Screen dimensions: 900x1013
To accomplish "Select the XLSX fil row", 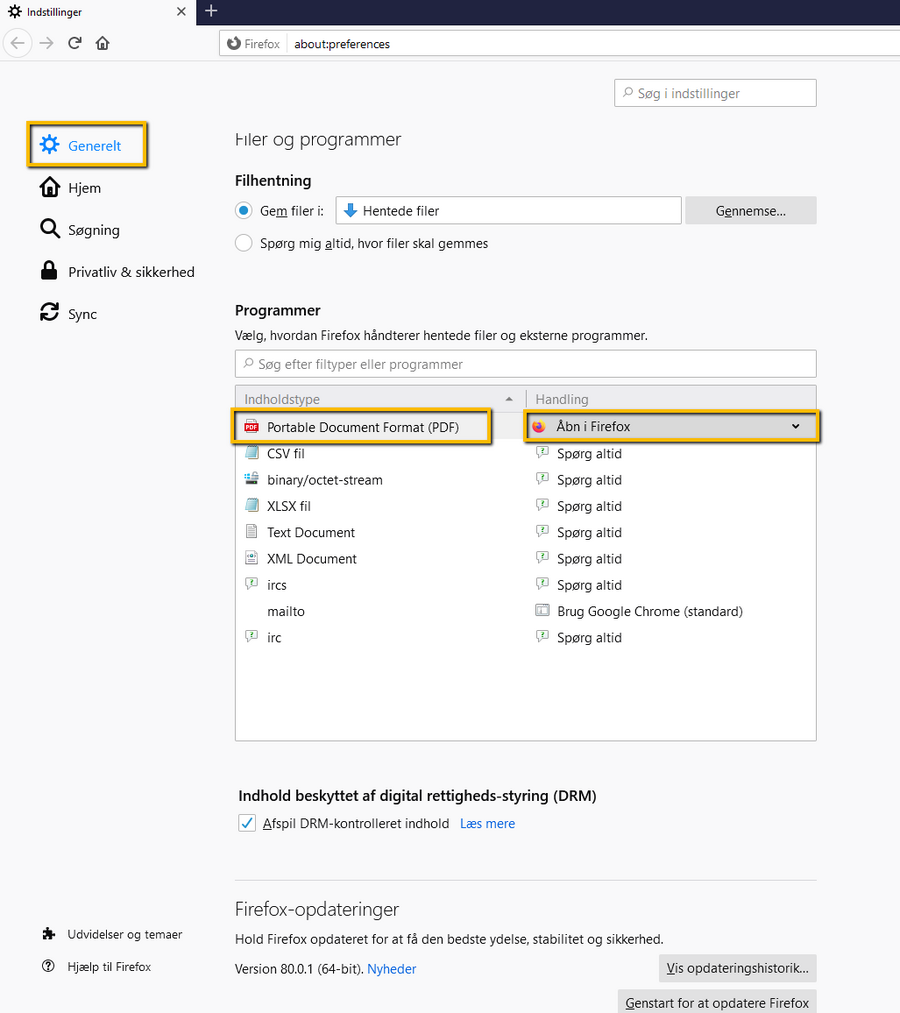I will point(526,506).
